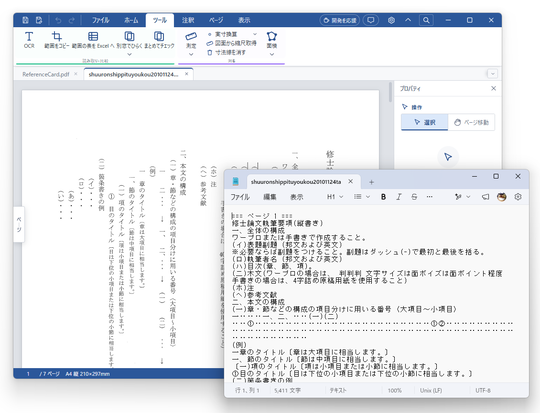Open Notepad settings gear
Image resolution: width=540 pixels, height=413 pixels.
[x=518, y=197]
